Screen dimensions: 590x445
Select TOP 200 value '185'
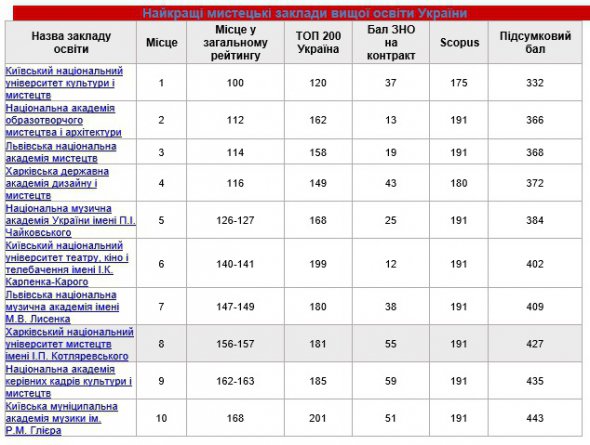click(x=318, y=381)
